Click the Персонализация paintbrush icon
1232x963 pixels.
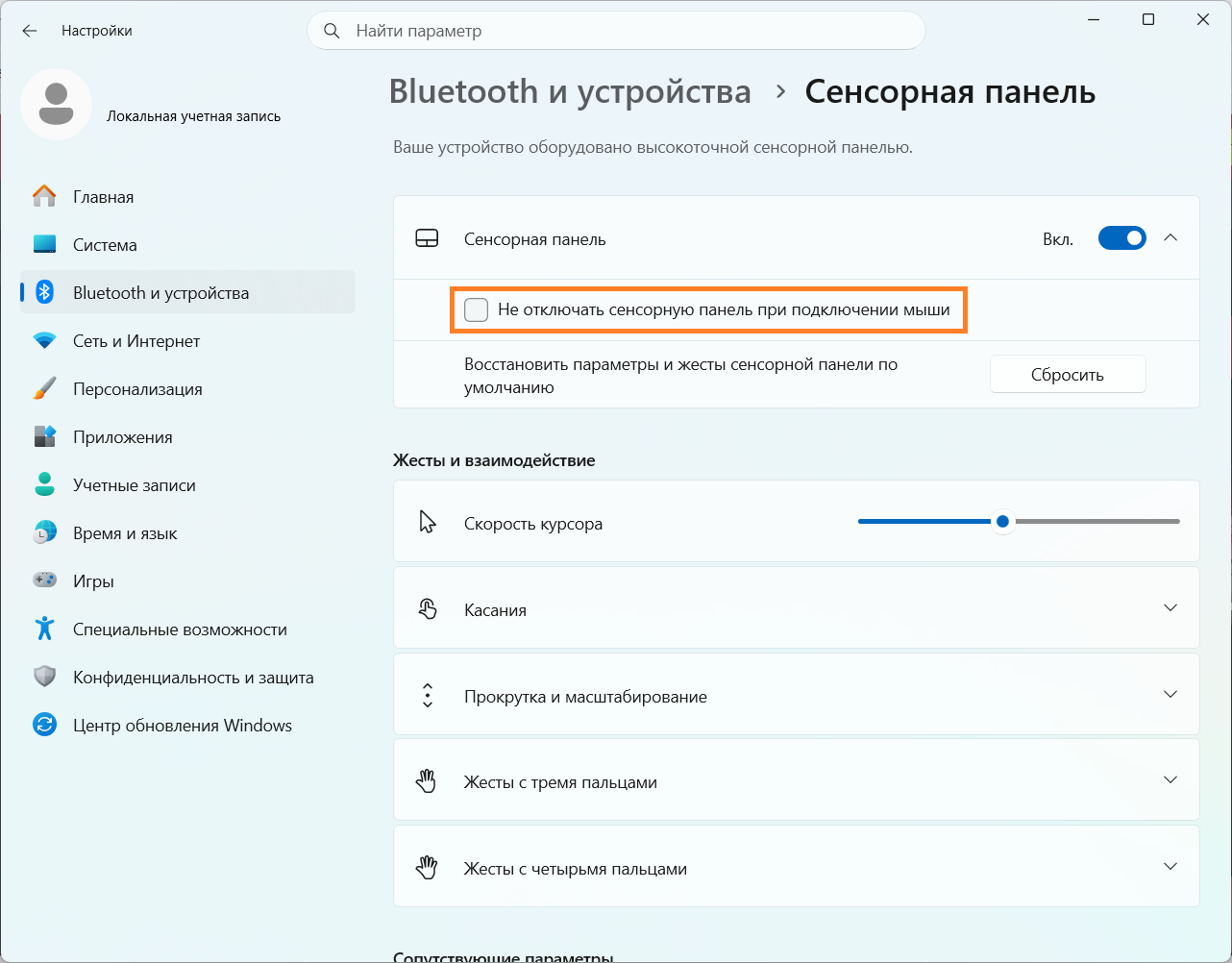tap(44, 388)
